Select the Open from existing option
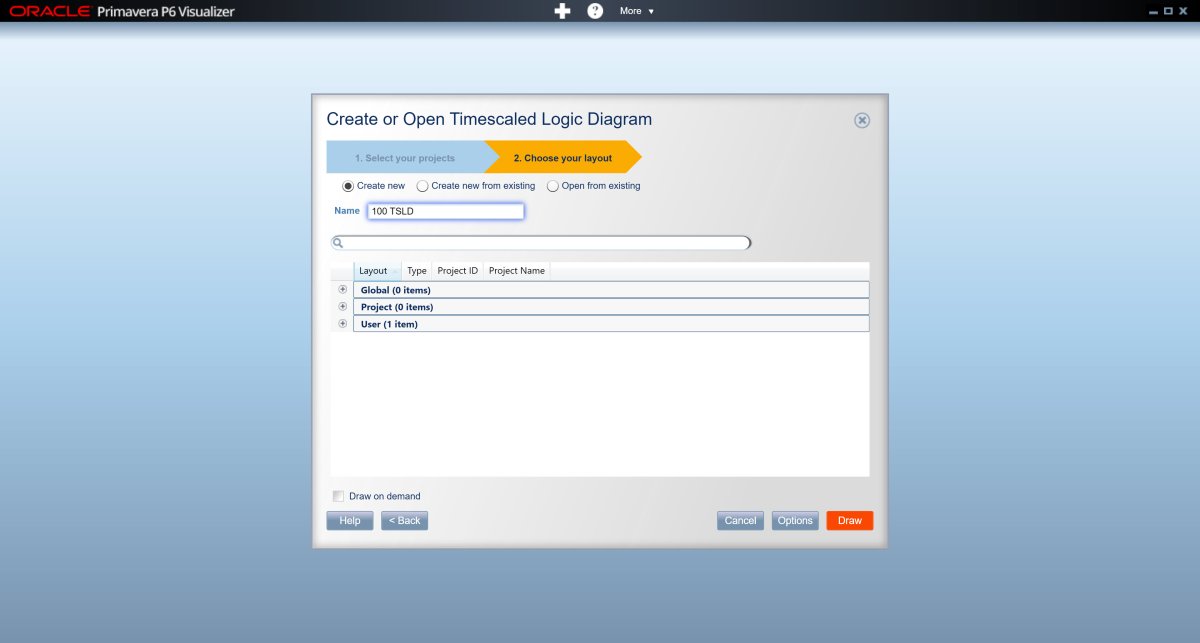This screenshot has width=1200, height=643. tap(553, 186)
